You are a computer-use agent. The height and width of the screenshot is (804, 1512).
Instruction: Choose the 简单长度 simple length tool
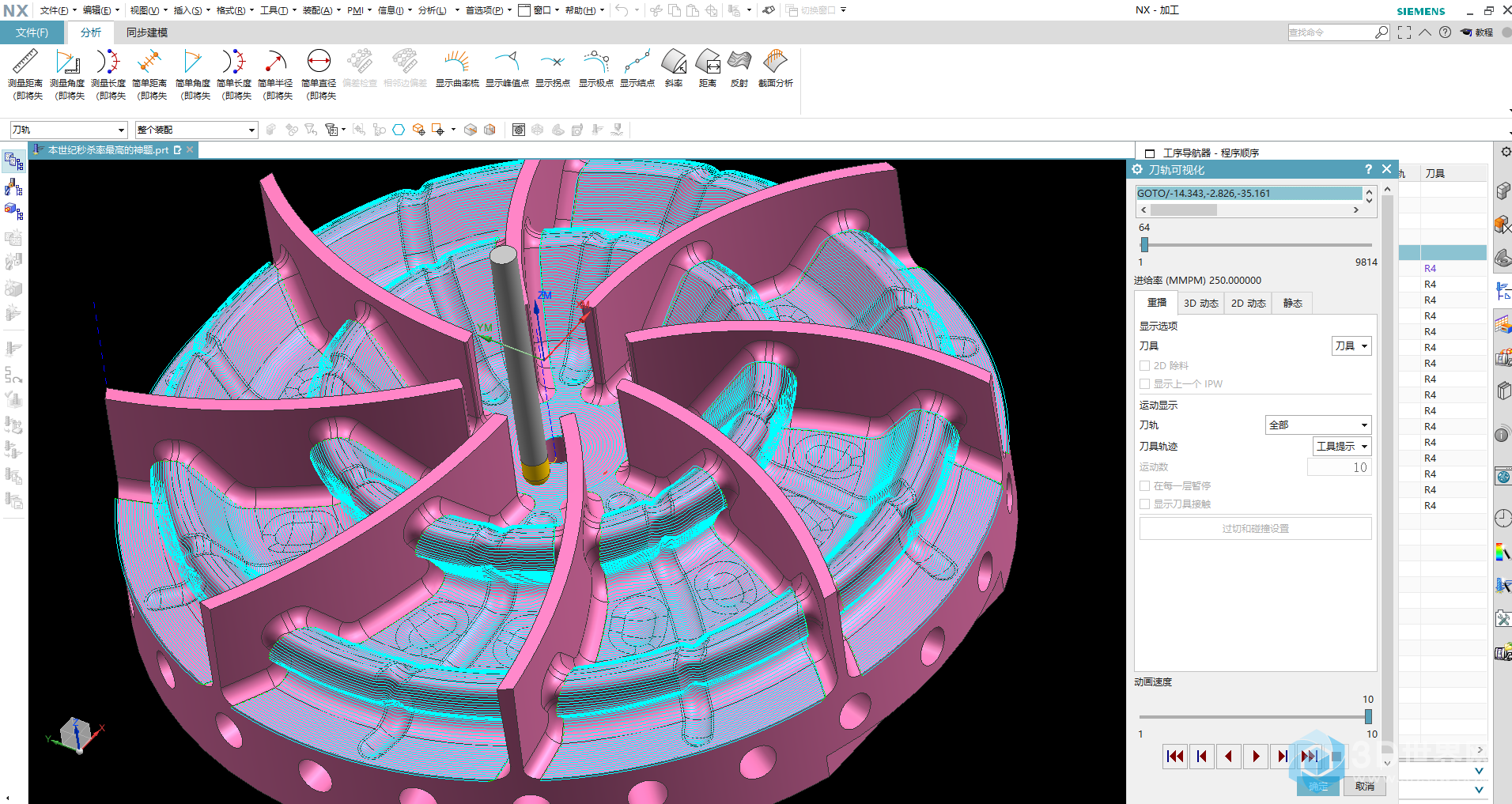coord(234,74)
